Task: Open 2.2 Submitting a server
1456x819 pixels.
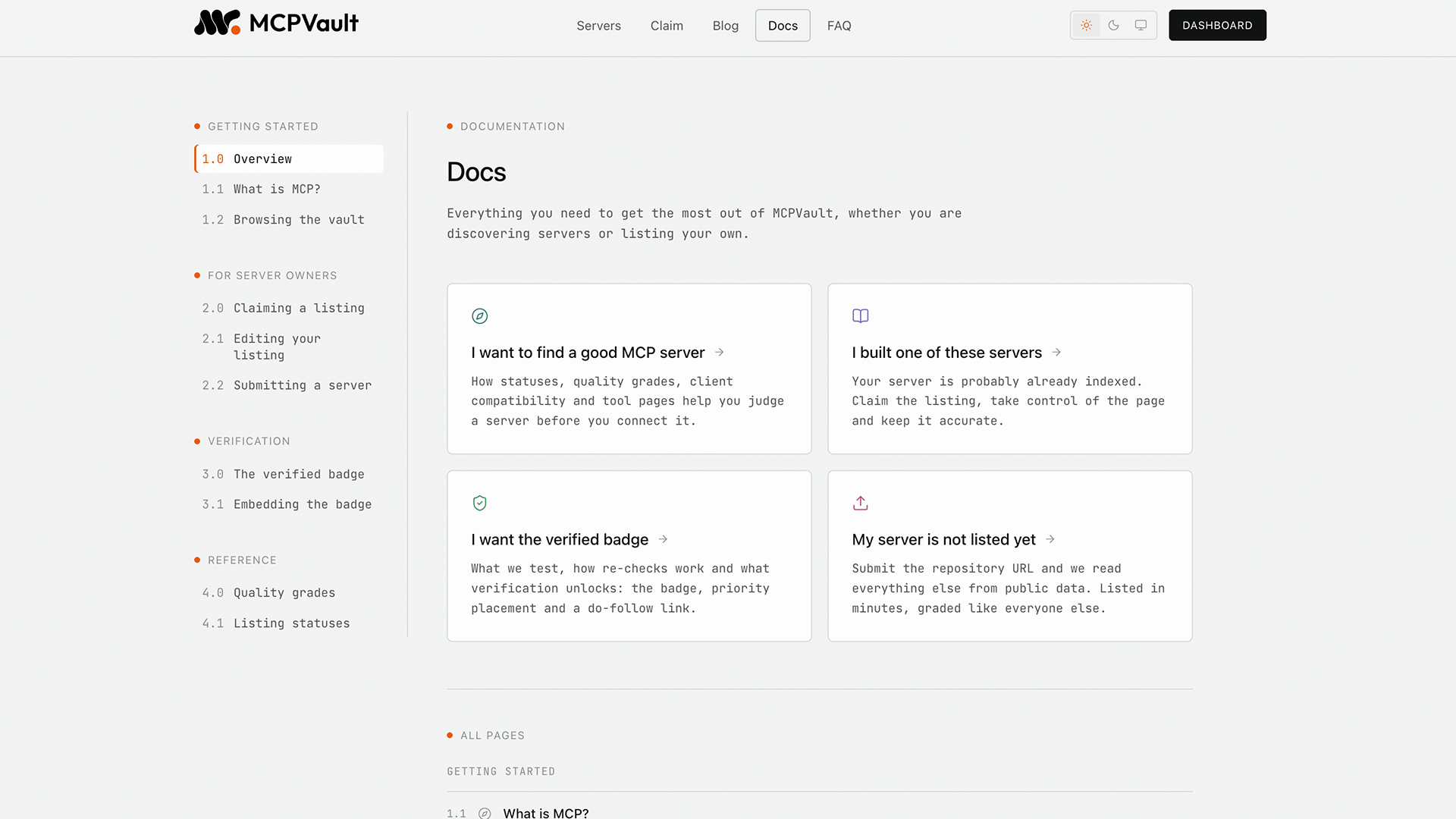Action: click(x=289, y=385)
